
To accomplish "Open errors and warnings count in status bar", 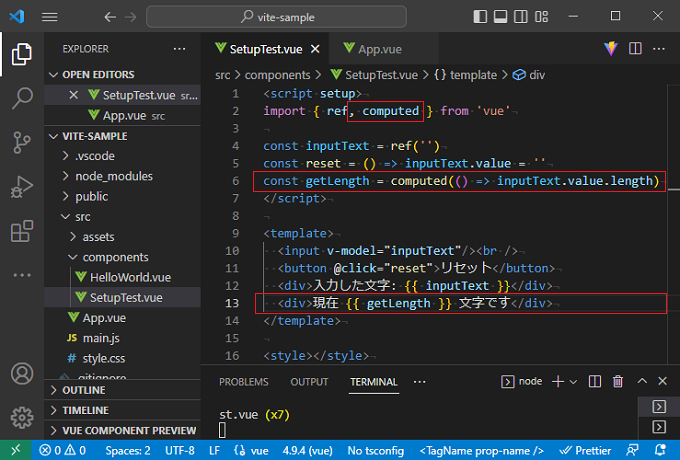I will click(x=62, y=450).
